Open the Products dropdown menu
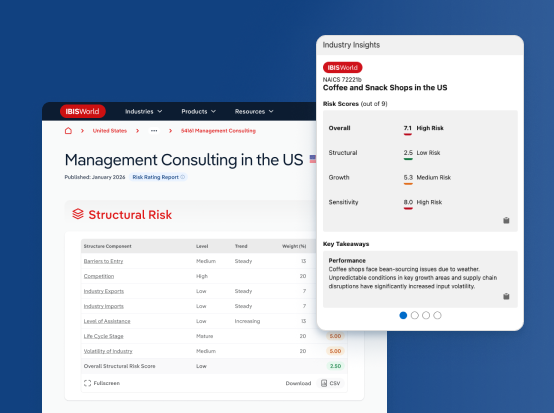554x413 pixels. 198,111
